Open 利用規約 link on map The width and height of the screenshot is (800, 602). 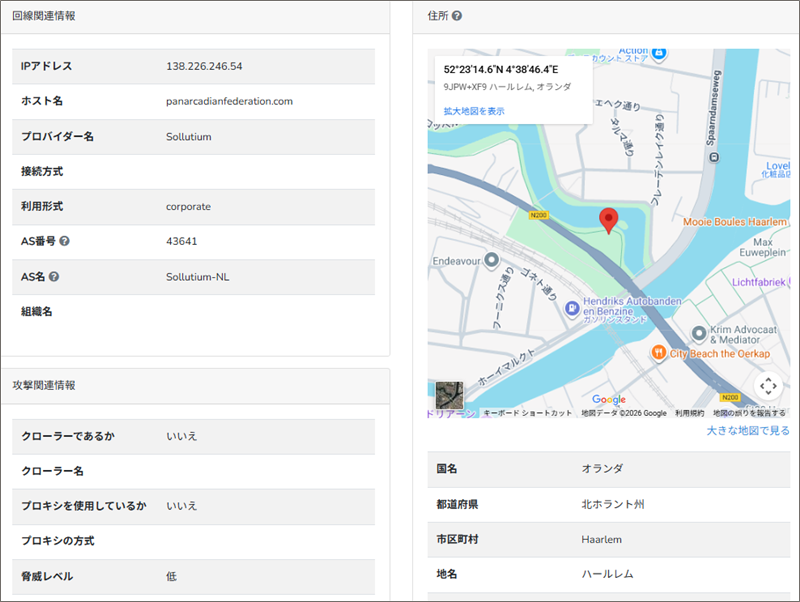[689, 413]
